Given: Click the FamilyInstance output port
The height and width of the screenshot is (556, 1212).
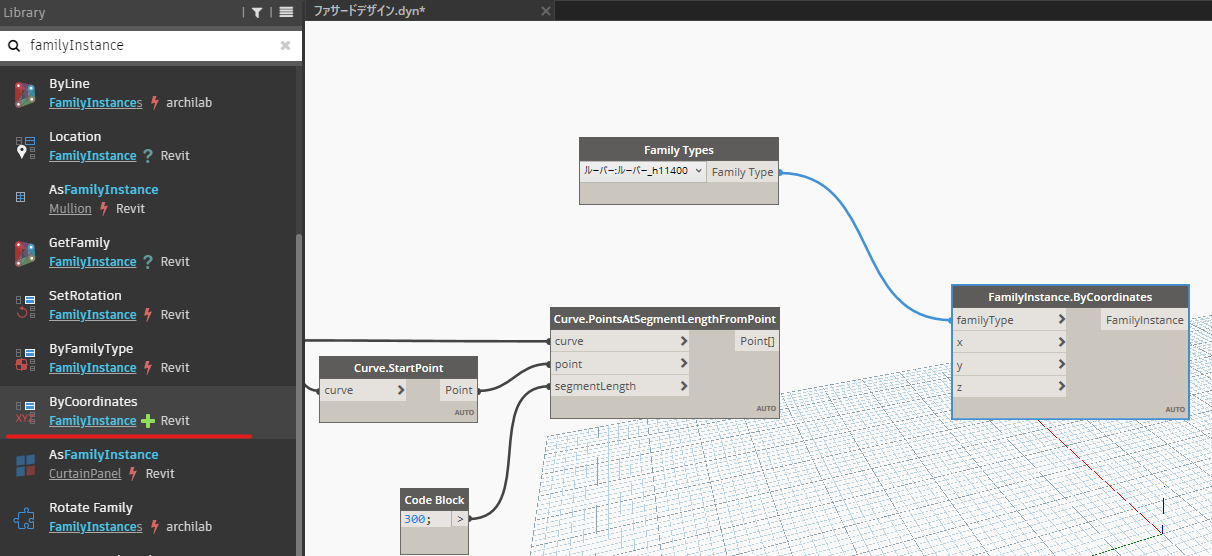Looking at the screenshot, I should (x=1145, y=320).
